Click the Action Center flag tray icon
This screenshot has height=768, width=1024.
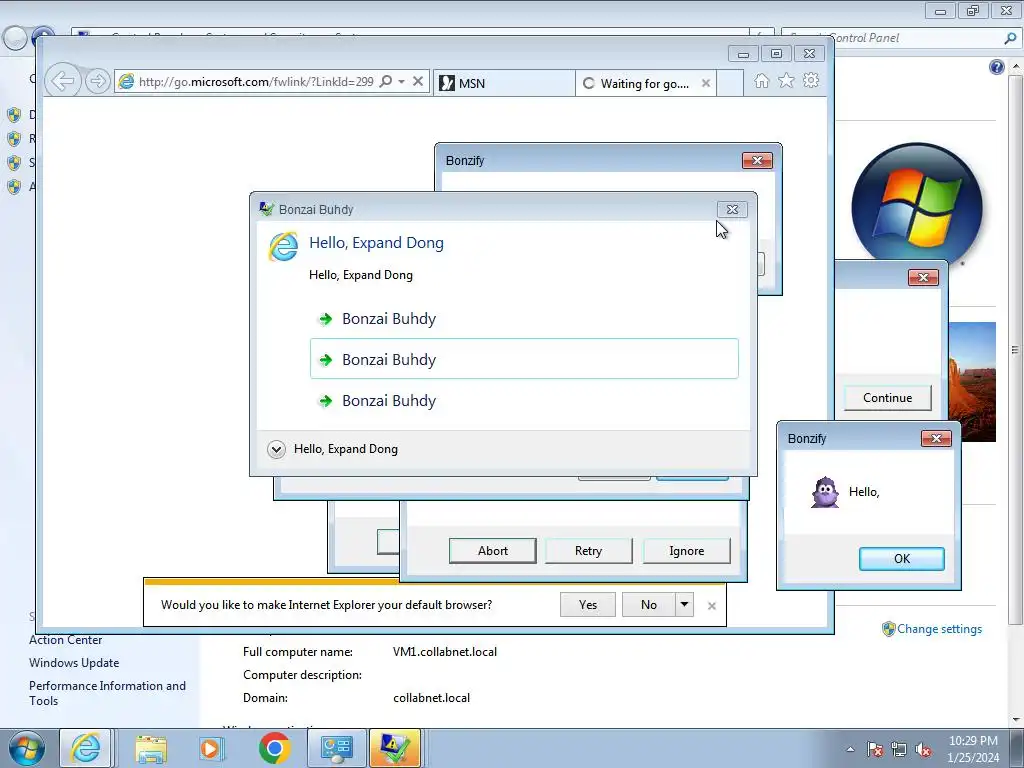pyautogui.click(x=874, y=750)
